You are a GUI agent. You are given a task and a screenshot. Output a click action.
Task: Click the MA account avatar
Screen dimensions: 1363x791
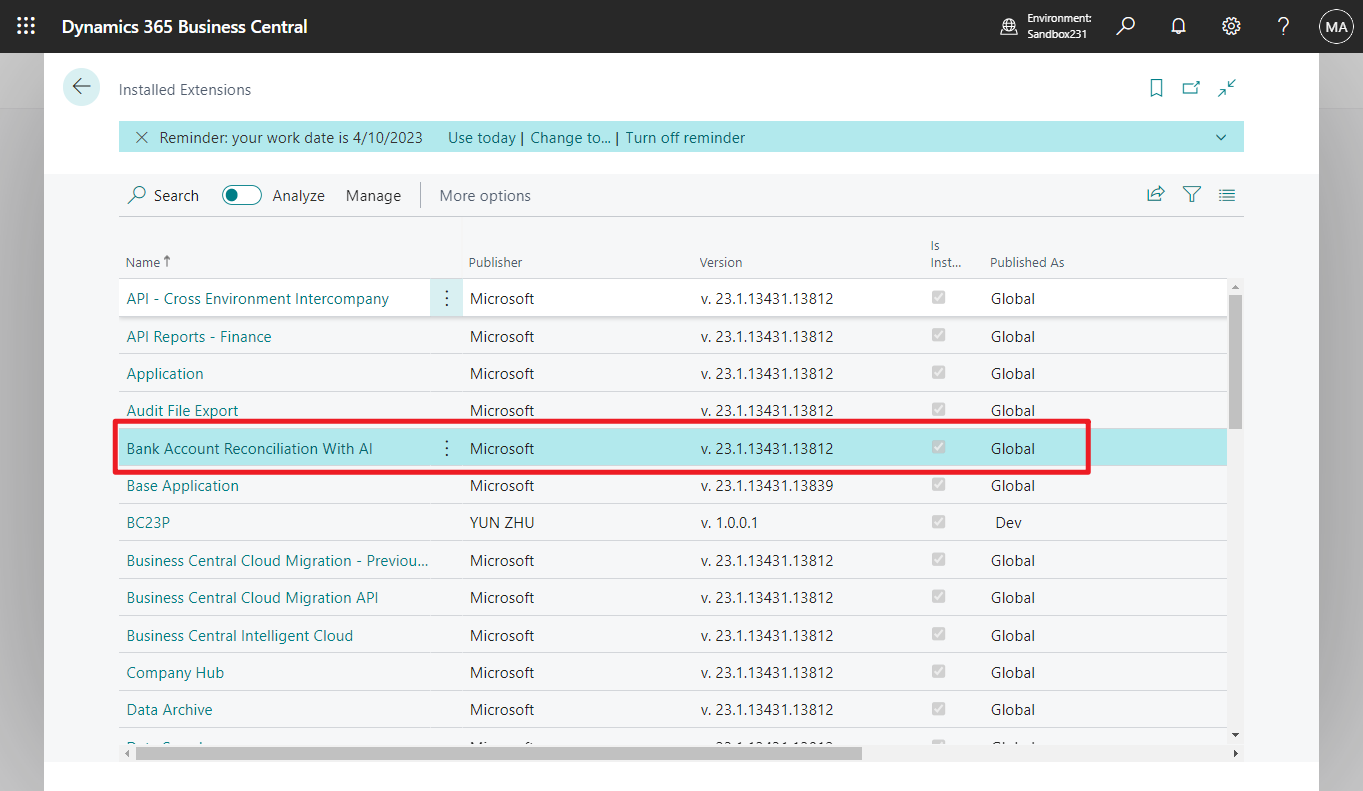(1336, 26)
